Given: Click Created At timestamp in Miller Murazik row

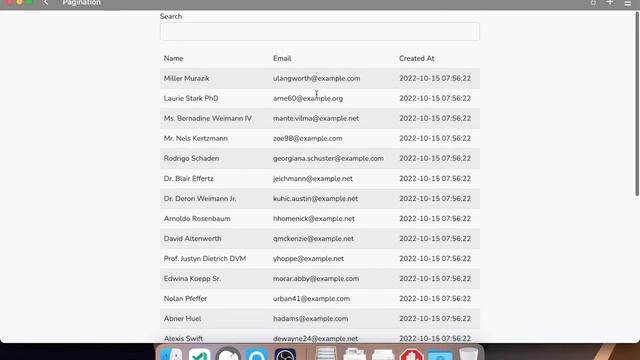Looking at the screenshot, I should (x=435, y=78).
